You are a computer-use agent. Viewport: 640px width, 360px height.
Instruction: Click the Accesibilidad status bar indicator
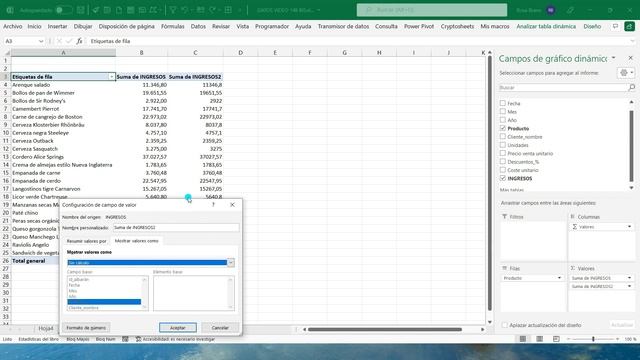tap(175, 339)
